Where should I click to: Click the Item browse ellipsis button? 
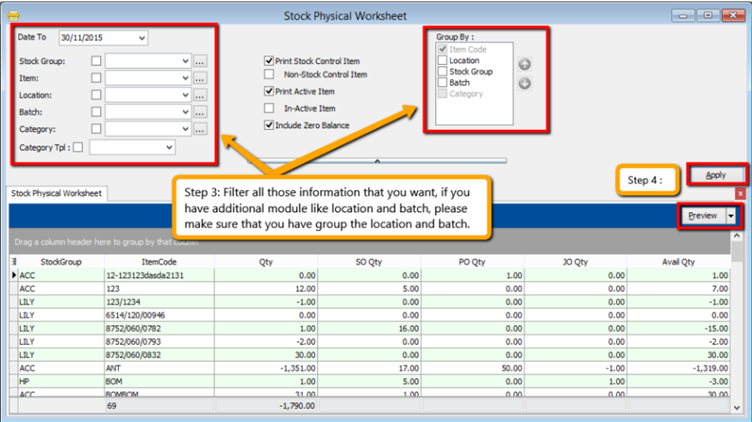(x=200, y=78)
